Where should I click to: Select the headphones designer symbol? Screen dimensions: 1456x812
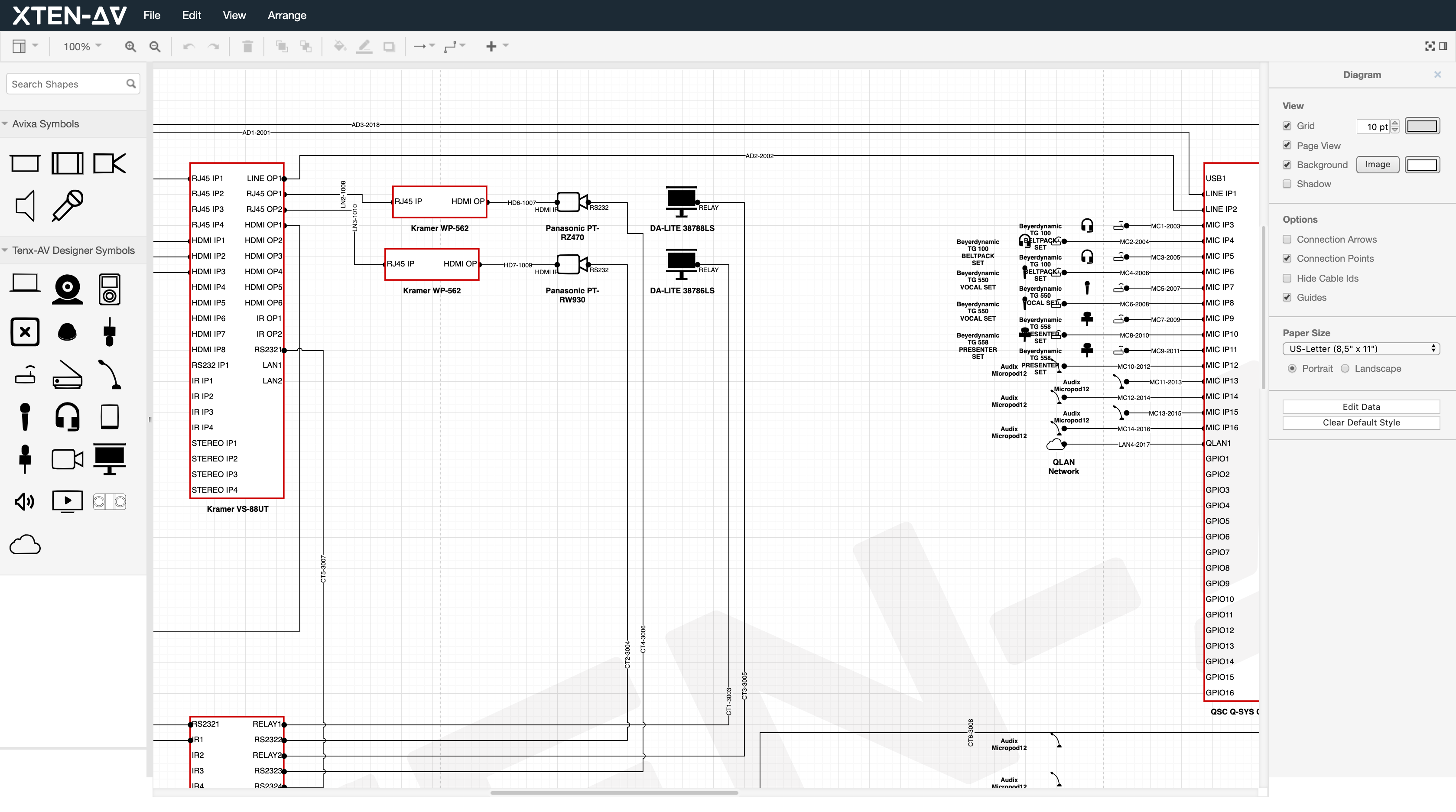point(67,417)
